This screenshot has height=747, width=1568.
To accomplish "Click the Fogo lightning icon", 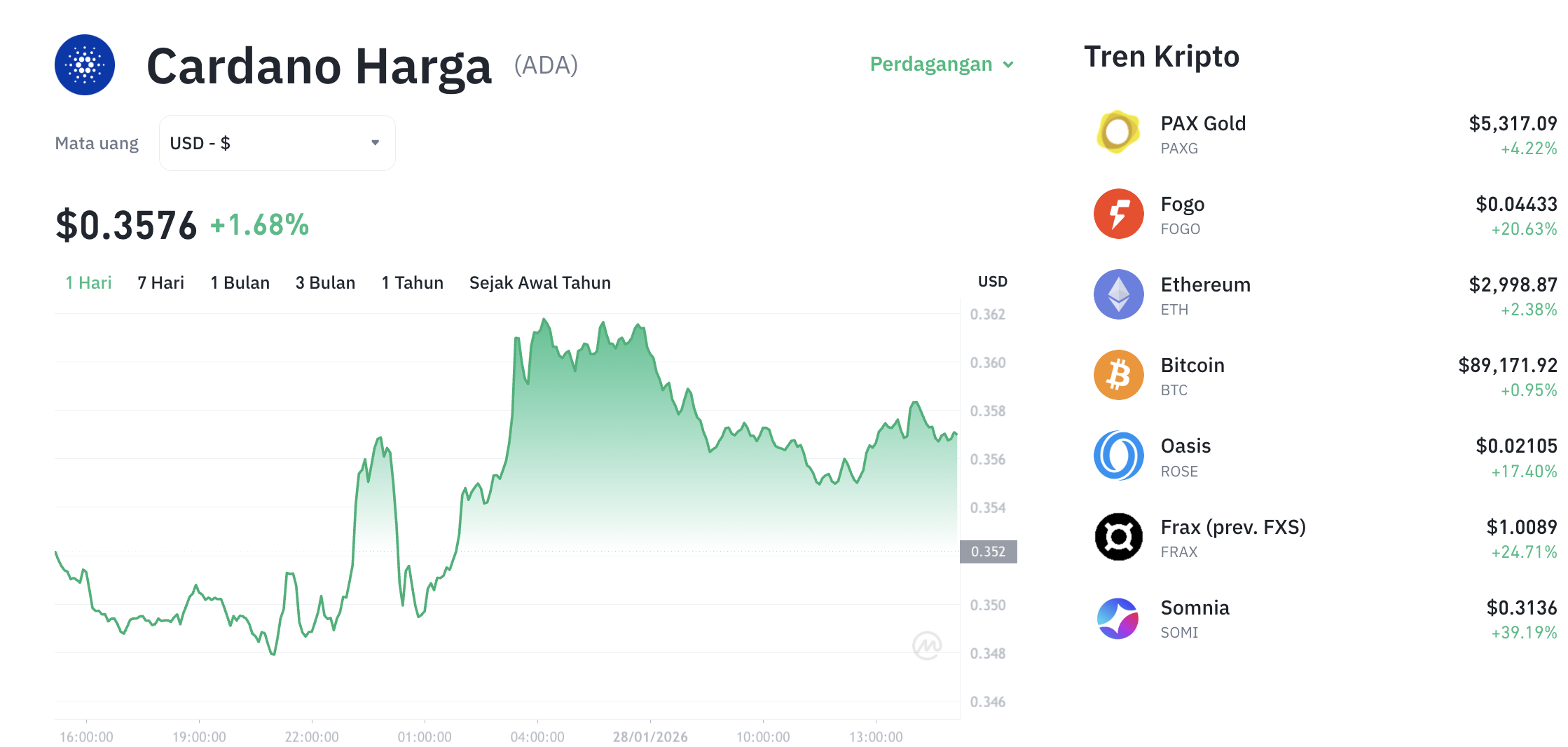I will click(x=1117, y=214).
